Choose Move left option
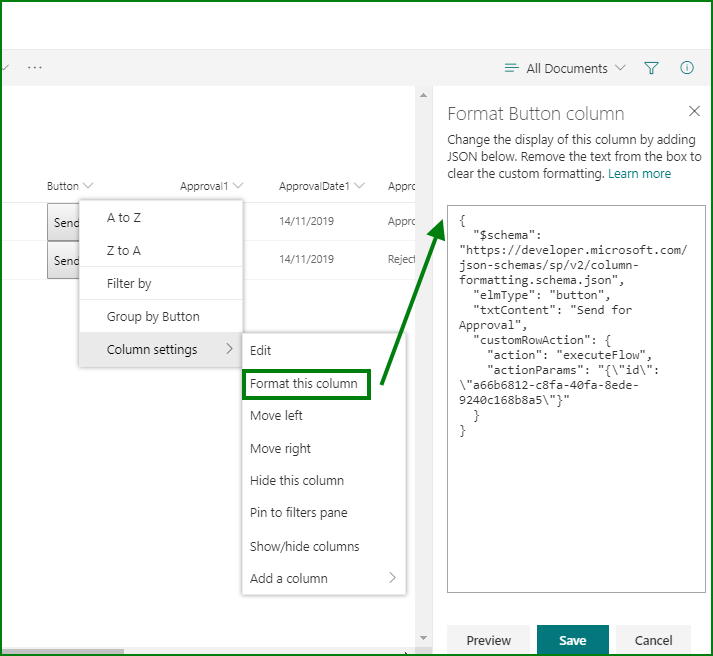713x656 pixels. click(x=324, y=416)
